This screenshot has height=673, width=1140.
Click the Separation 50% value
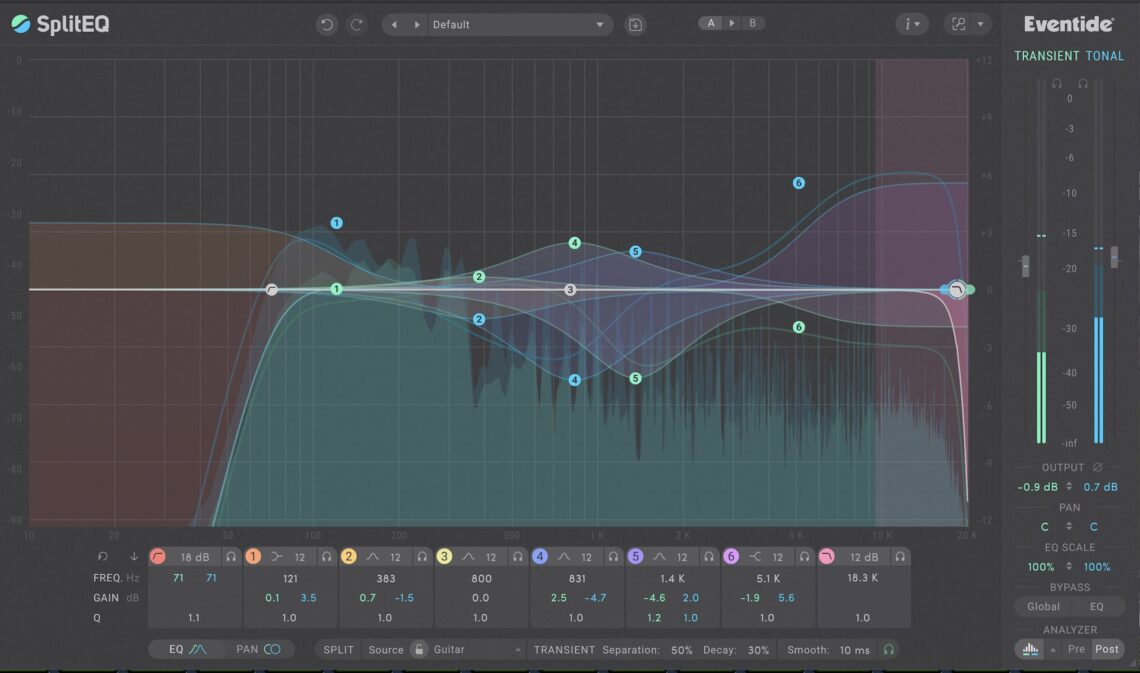click(681, 650)
